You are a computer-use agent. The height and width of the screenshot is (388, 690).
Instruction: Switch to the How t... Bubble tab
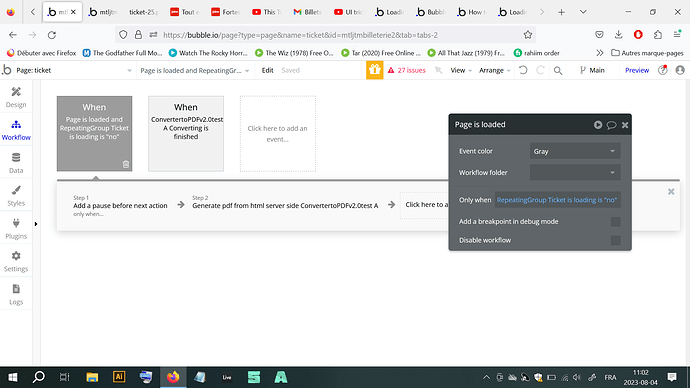point(471,12)
